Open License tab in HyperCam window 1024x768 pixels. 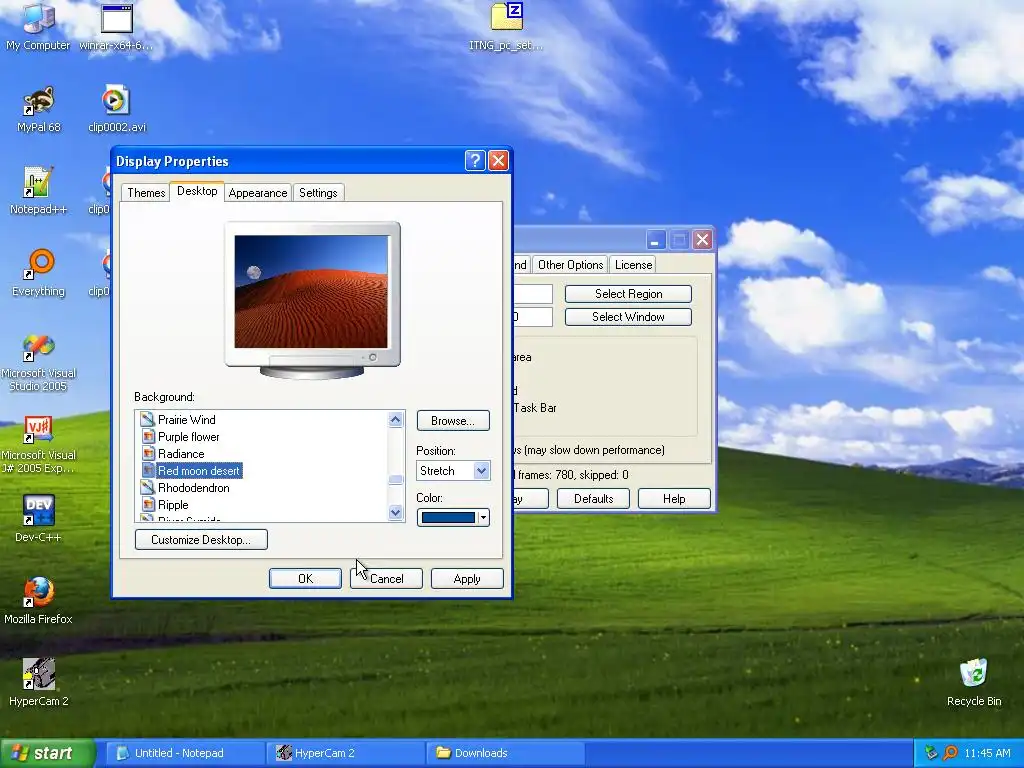coord(633,264)
